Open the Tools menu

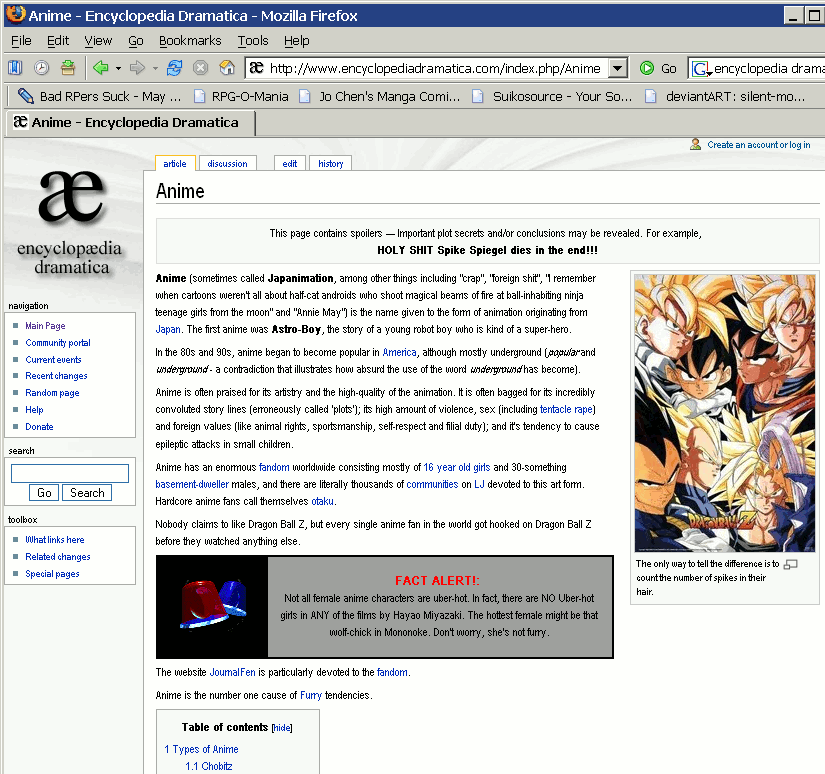(253, 41)
